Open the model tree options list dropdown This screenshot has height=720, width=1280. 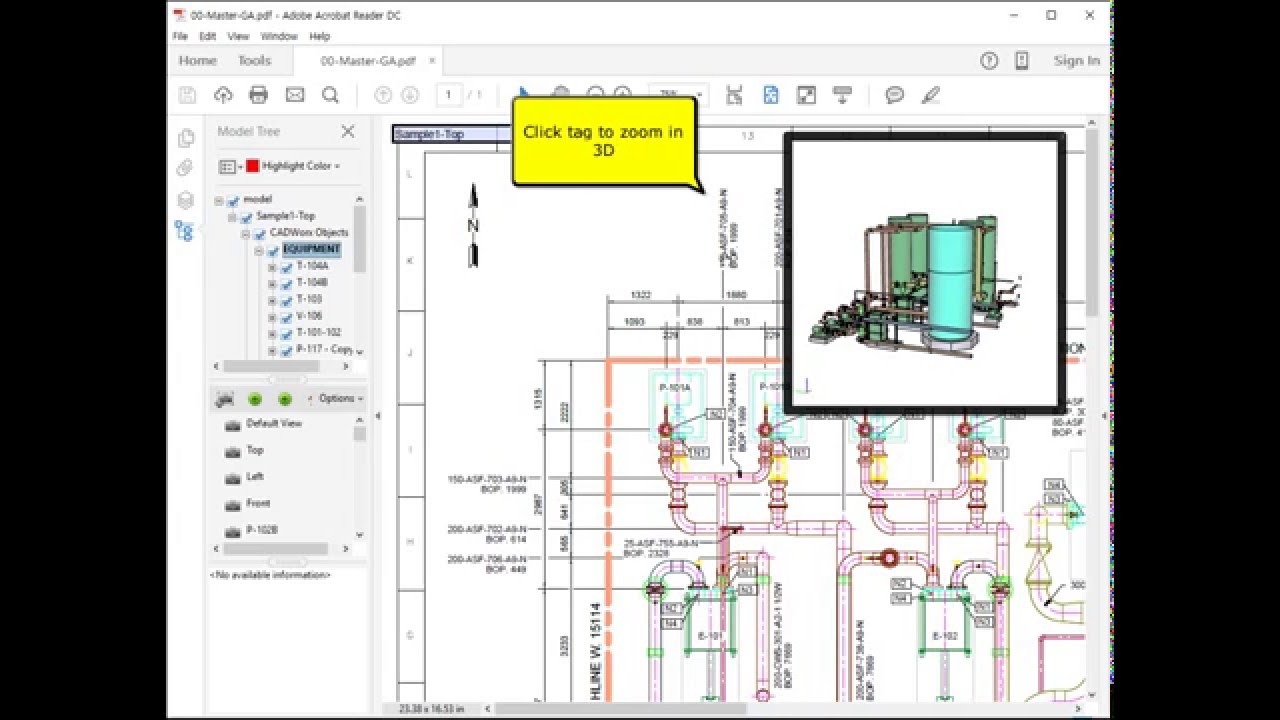[x=229, y=166]
